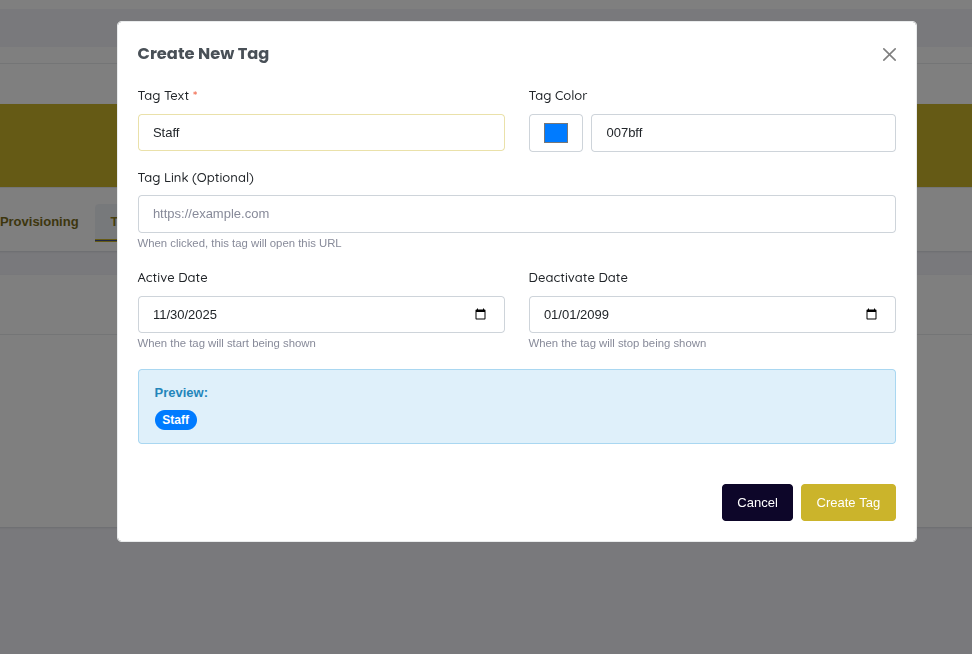Viewport: 972px width, 654px height.
Task: Click the hex color field showing 007bff
Action: 742,132
